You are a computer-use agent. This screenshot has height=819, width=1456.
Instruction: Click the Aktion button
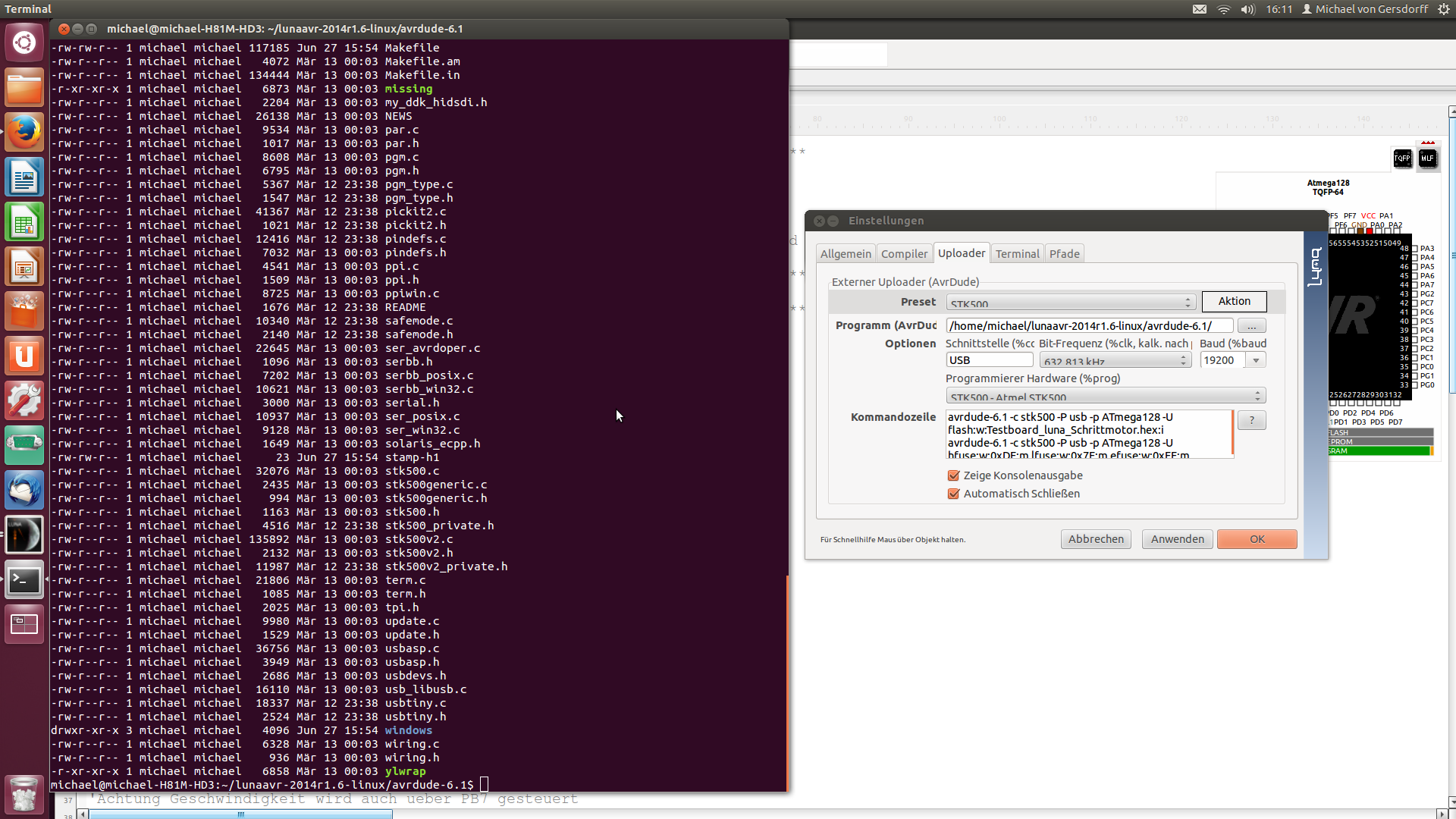coord(1234,301)
